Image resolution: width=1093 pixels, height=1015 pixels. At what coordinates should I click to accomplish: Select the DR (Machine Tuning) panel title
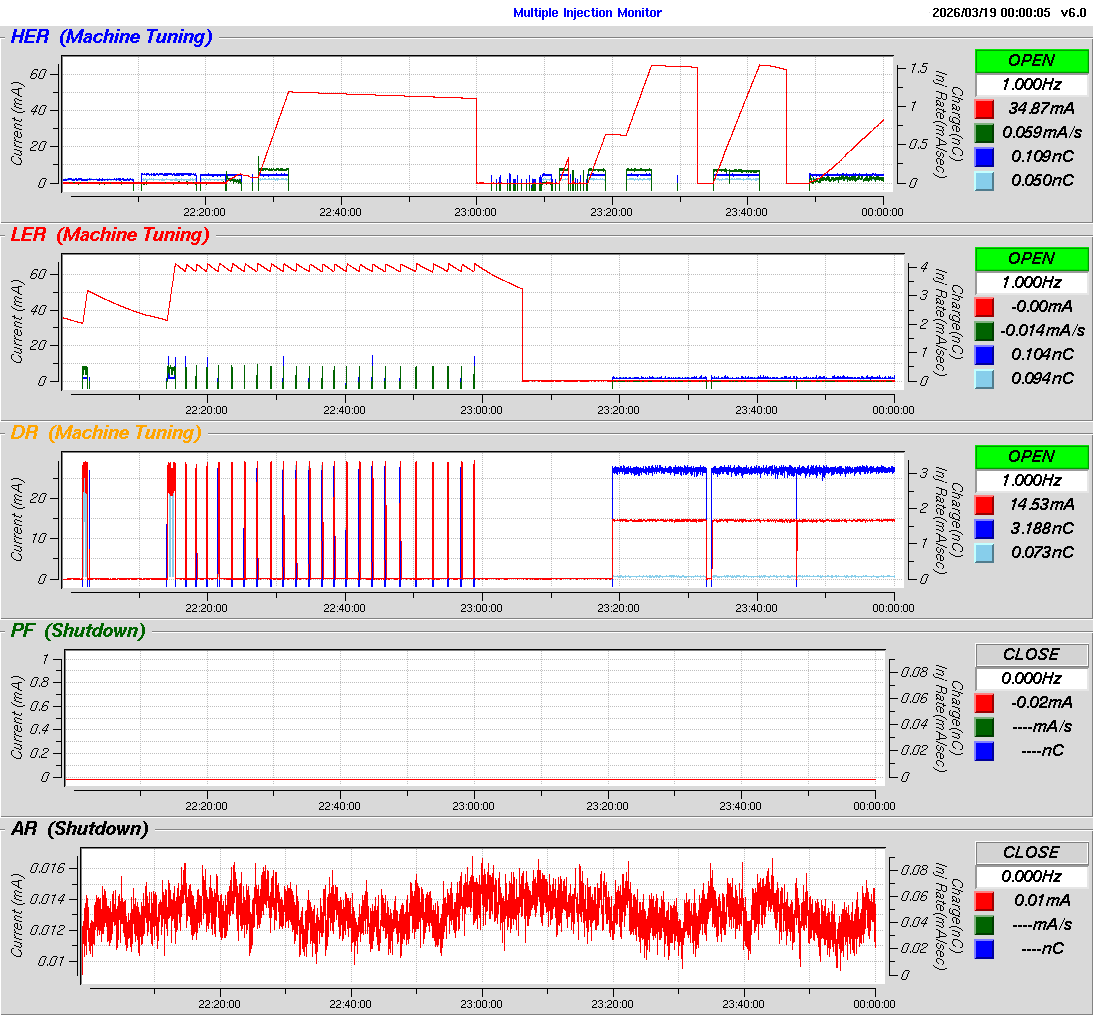[105, 433]
